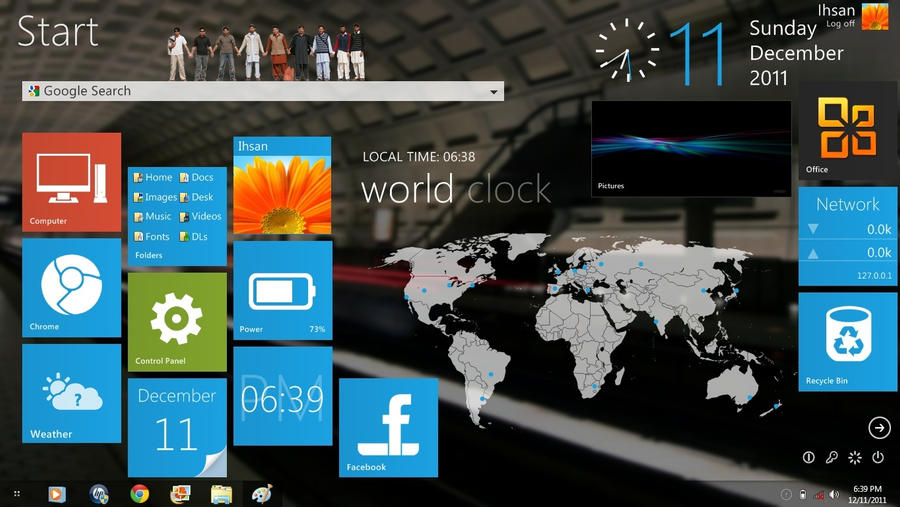This screenshot has height=507, width=900.
Task: Click the large blue 11 date number
Action: pos(697,54)
